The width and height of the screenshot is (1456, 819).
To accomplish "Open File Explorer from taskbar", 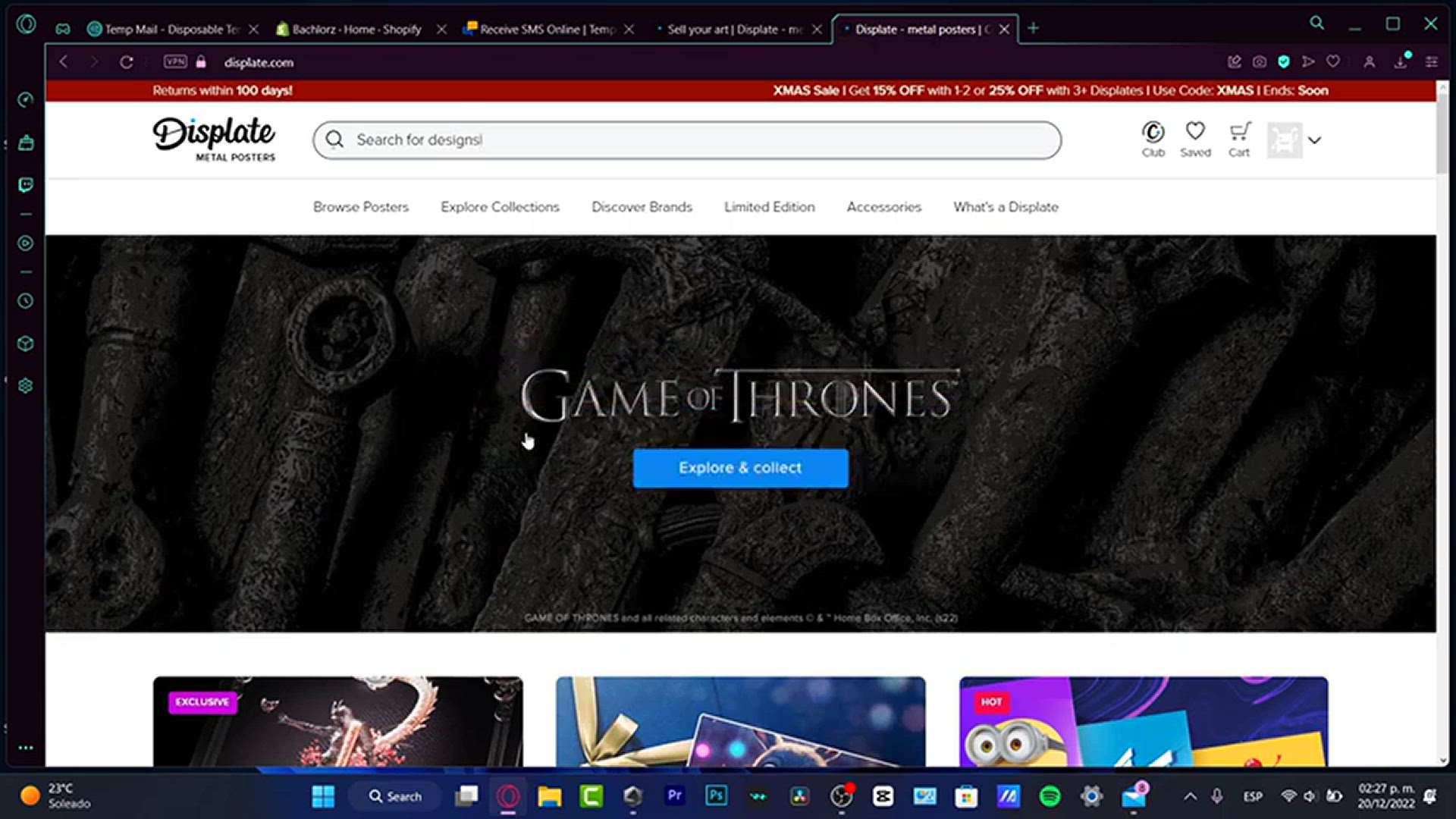I will click(x=550, y=796).
